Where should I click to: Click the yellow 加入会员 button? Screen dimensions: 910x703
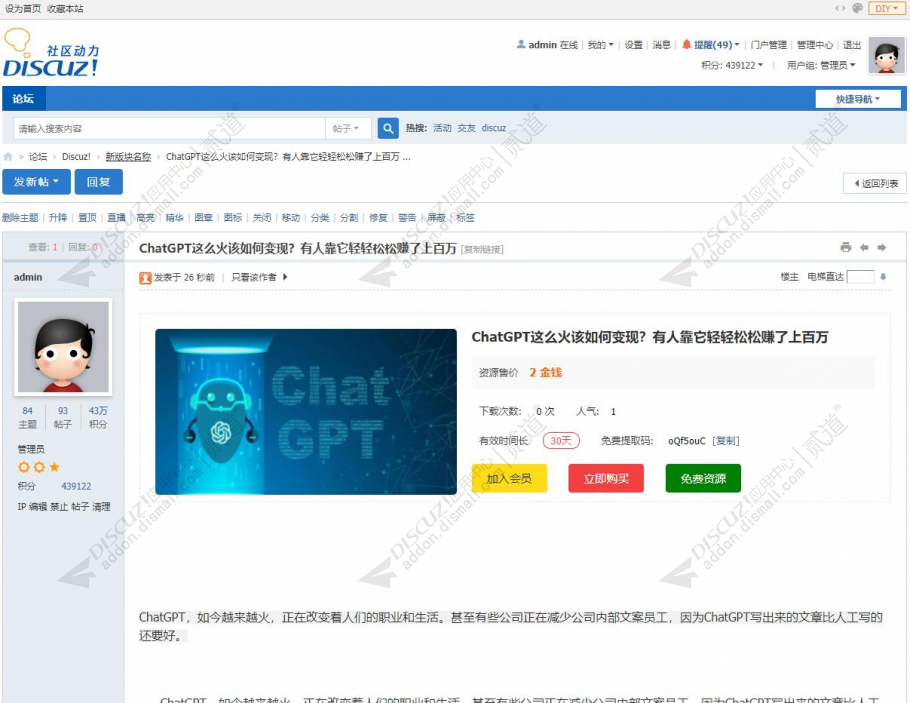tap(509, 478)
